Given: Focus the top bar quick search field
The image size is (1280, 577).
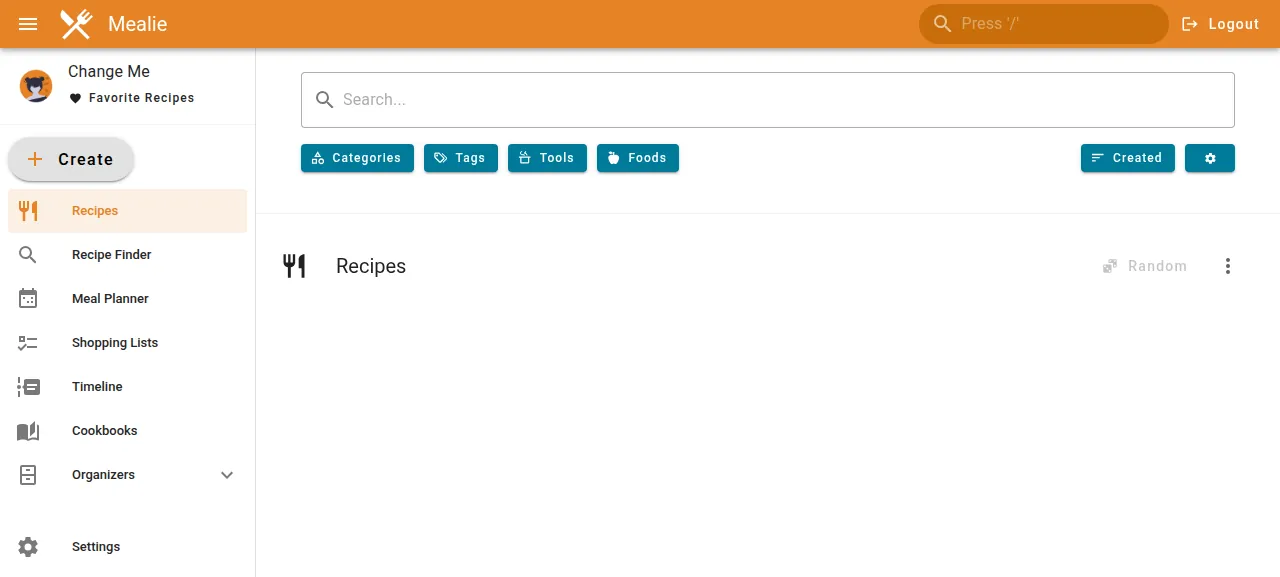Looking at the screenshot, I should (1043, 24).
